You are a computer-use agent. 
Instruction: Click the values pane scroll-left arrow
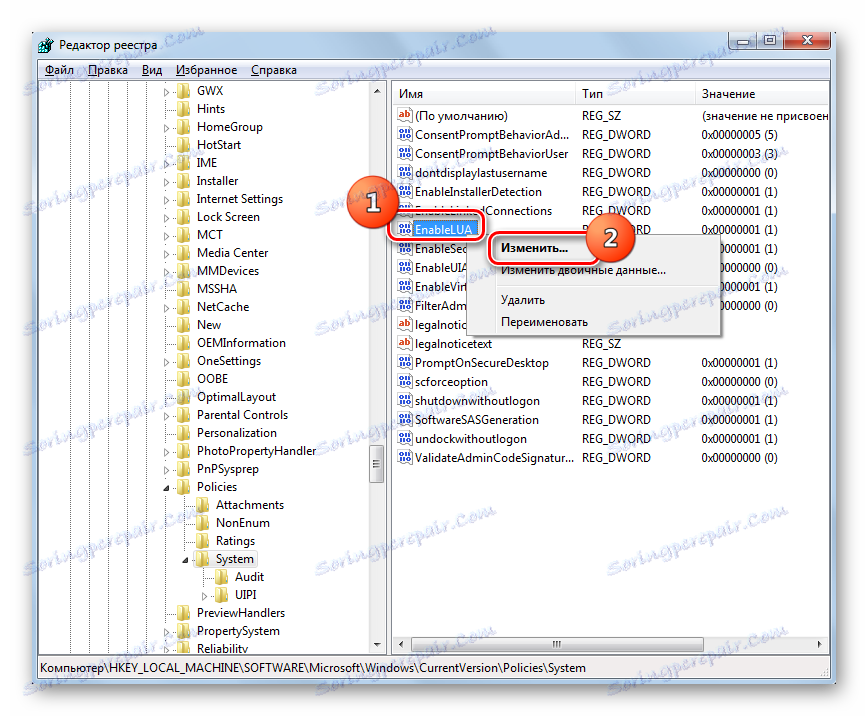click(401, 644)
